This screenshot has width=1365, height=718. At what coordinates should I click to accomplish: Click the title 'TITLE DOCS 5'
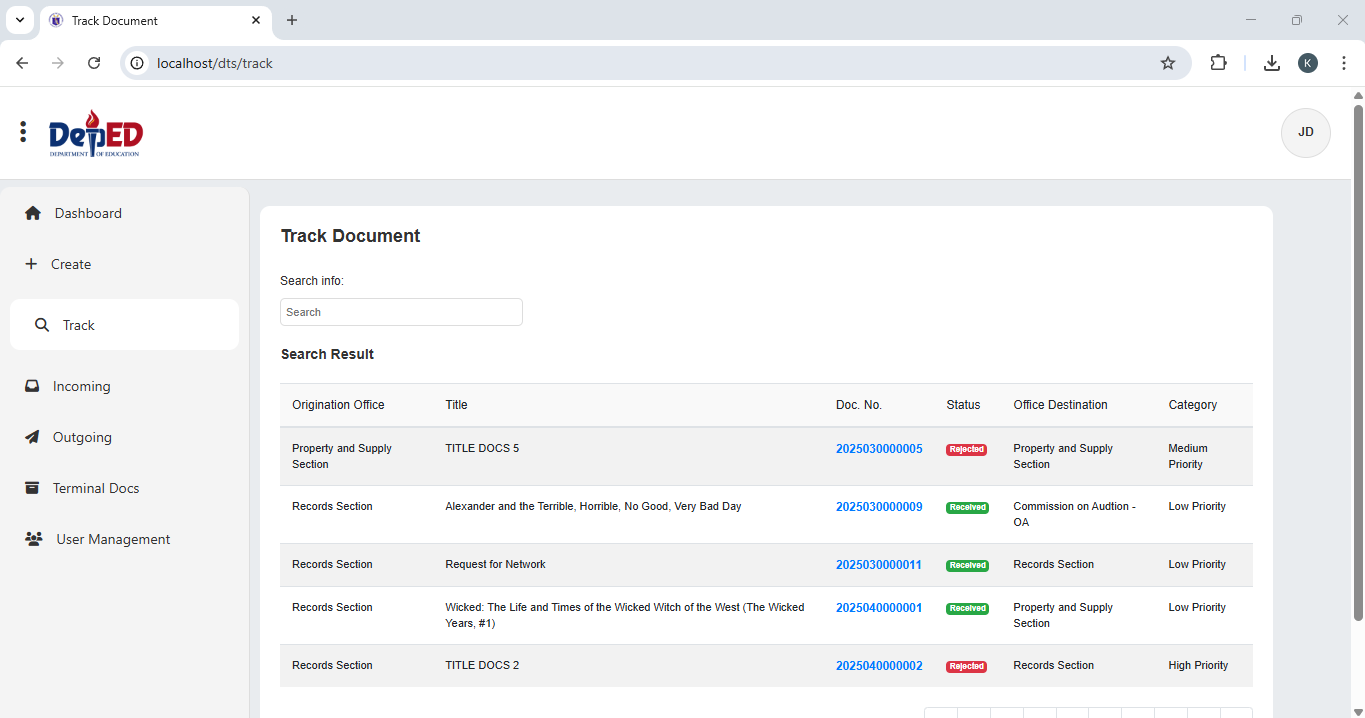point(482,449)
